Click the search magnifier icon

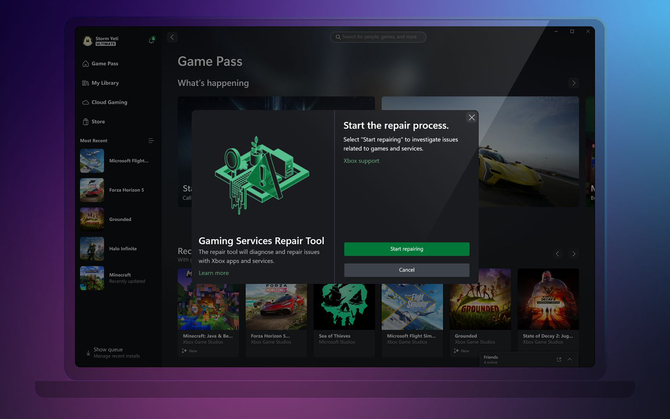click(338, 37)
